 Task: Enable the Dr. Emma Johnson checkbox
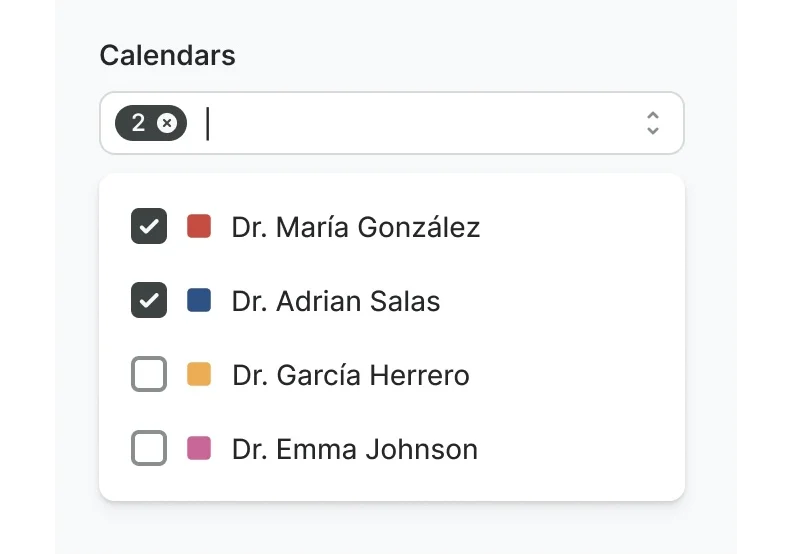[149, 449]
